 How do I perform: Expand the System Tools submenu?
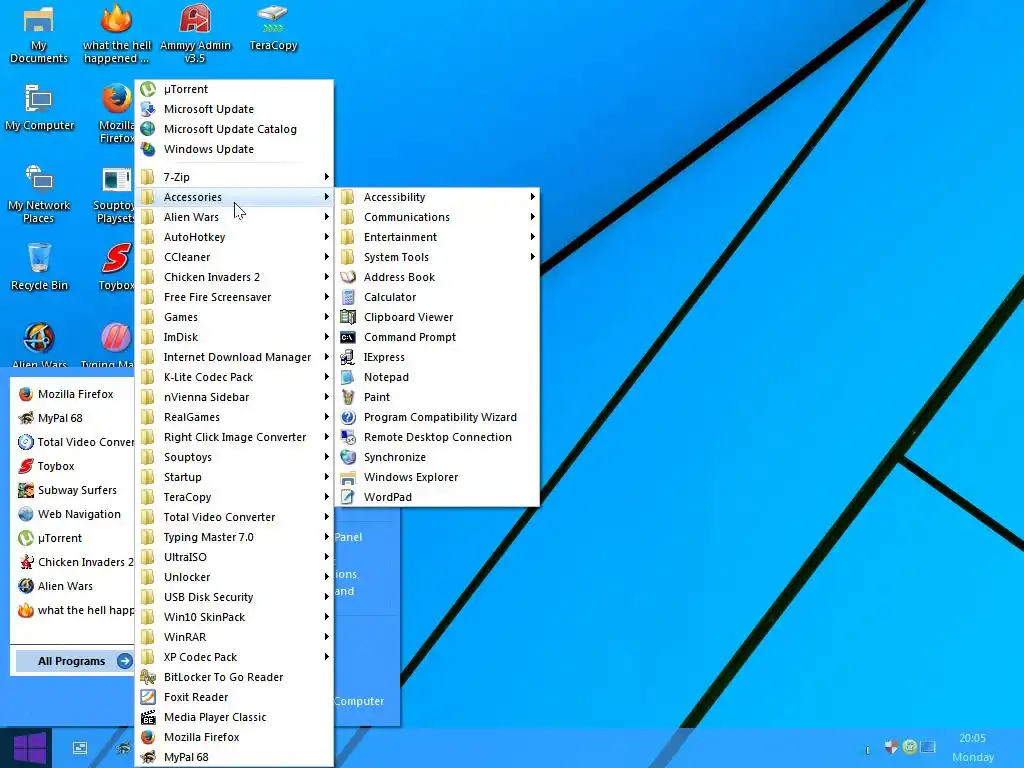[437, 257]
